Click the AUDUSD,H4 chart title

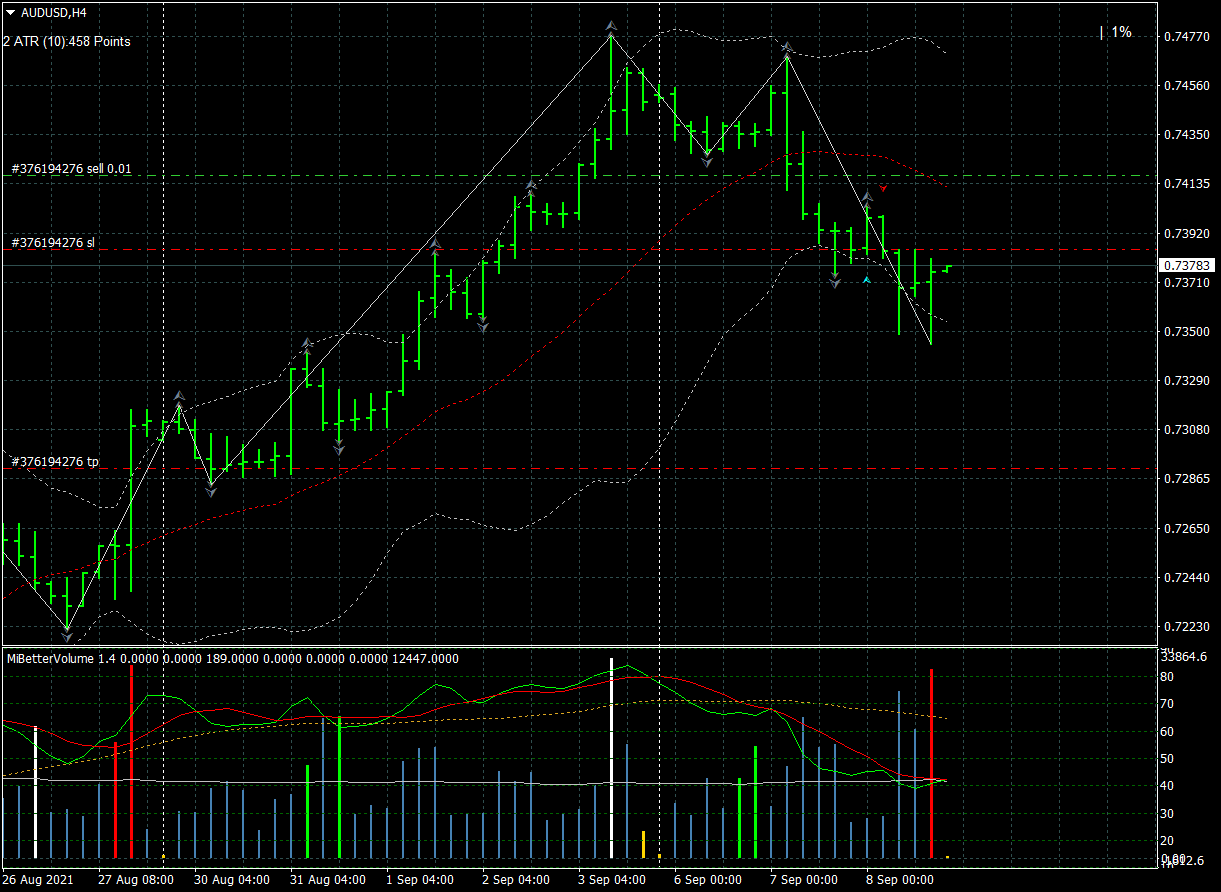[x=53, y=13]
